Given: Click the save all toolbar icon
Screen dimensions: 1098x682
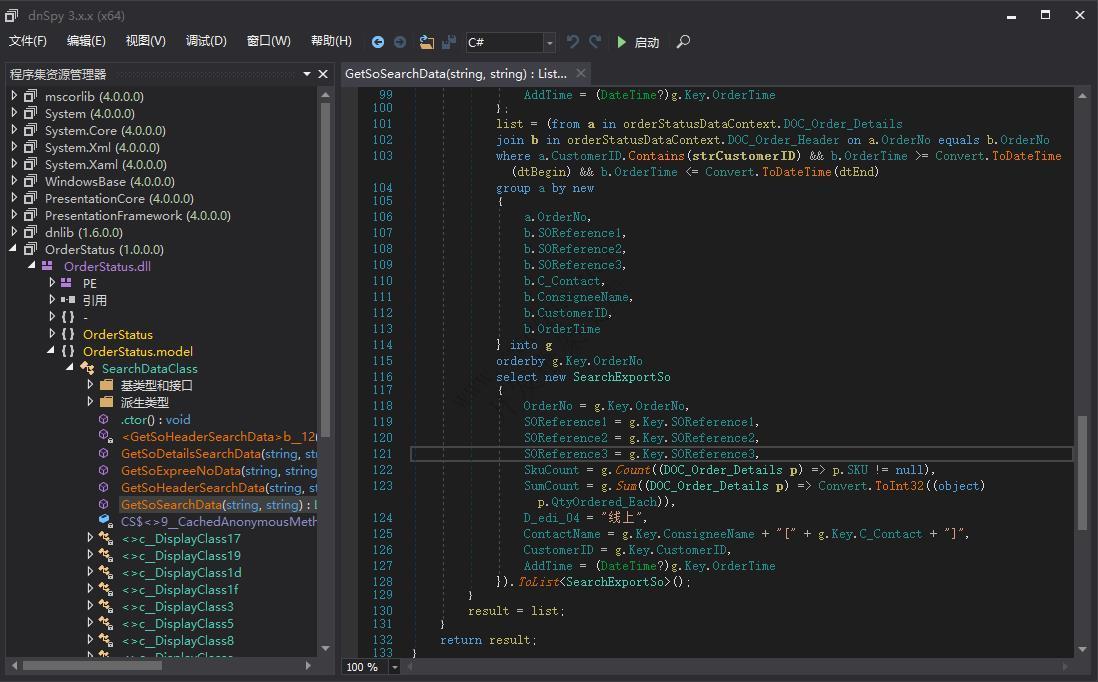Looking at the screenshot, I should tap(449, 42).
